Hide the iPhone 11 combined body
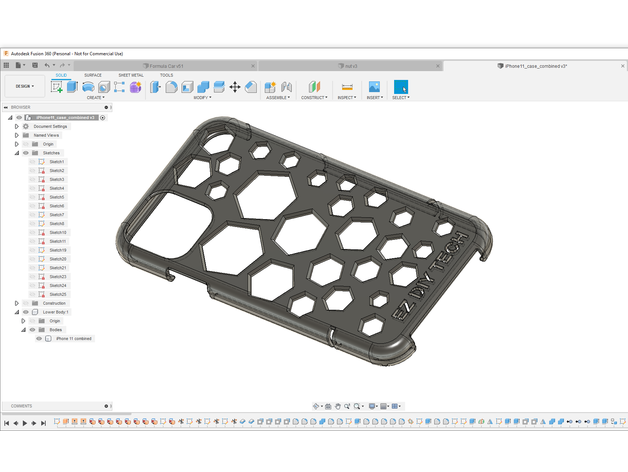The image size is (628, 472). tap(39, 339)
